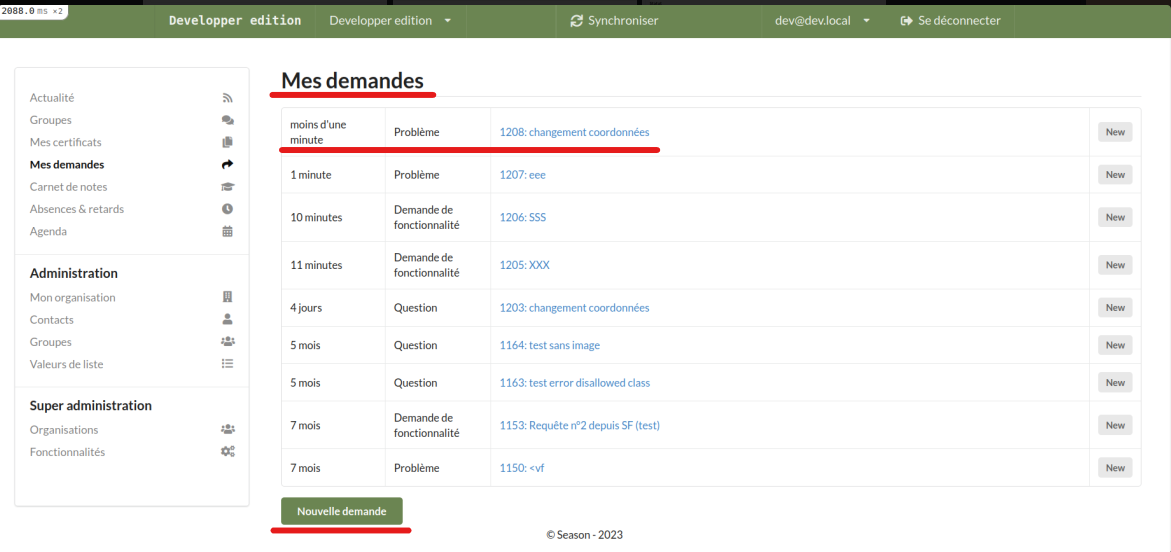Image resolution: width=1171 pixels, height=552 pixels.
Task: Click the RSS icon beside Actualité
Action: (227, 98)
